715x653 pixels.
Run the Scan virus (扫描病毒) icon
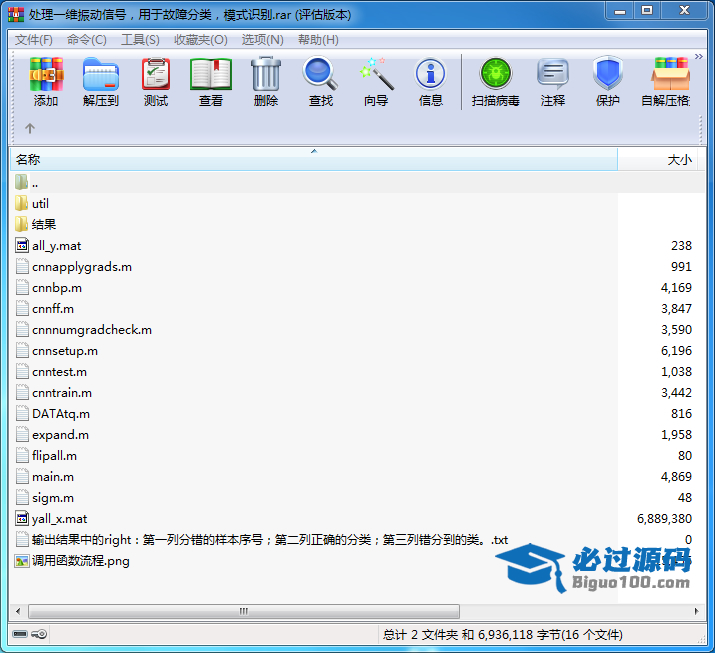pyautogui.click(x=496, y=73)
